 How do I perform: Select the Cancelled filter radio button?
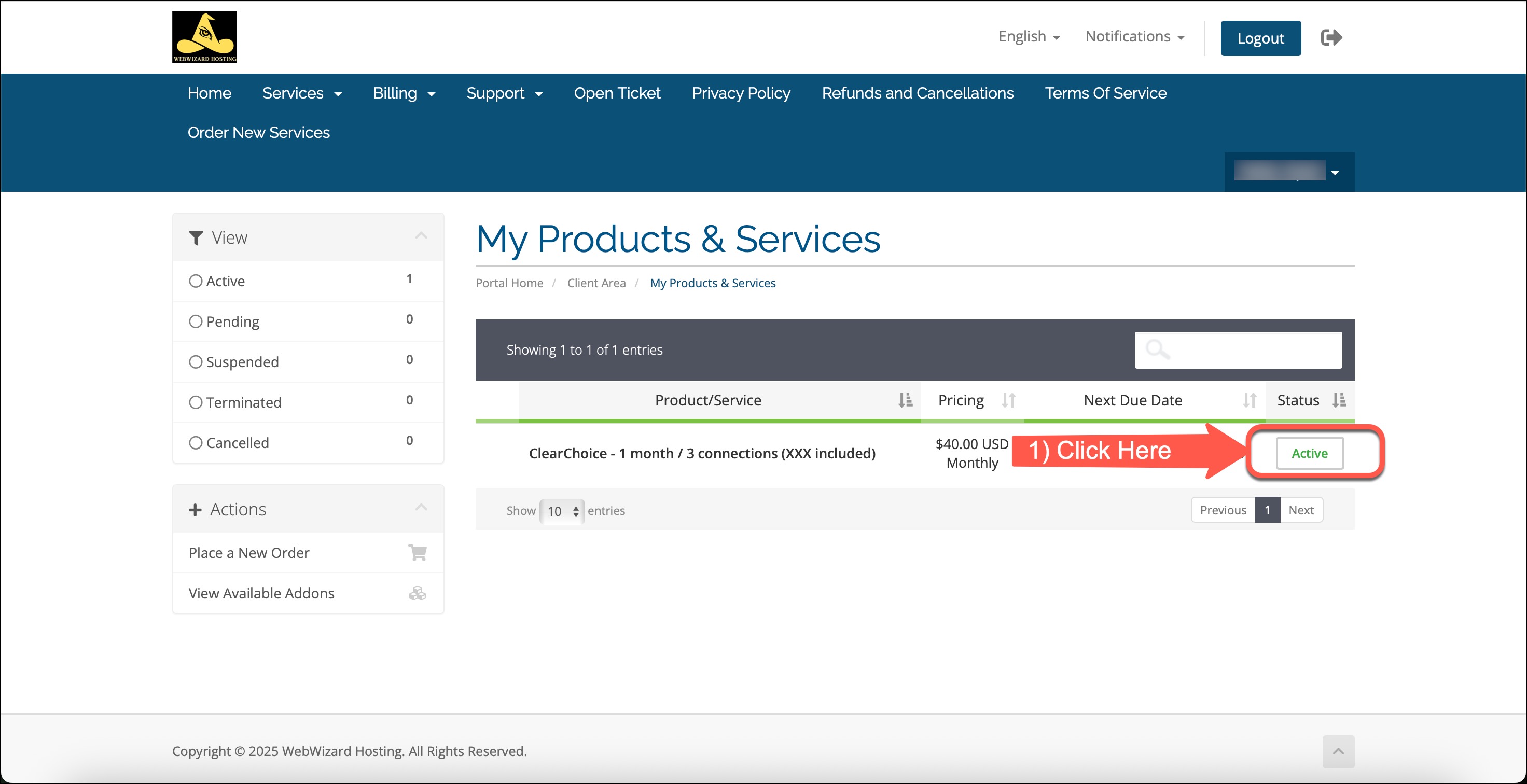(x=196, y=443)
